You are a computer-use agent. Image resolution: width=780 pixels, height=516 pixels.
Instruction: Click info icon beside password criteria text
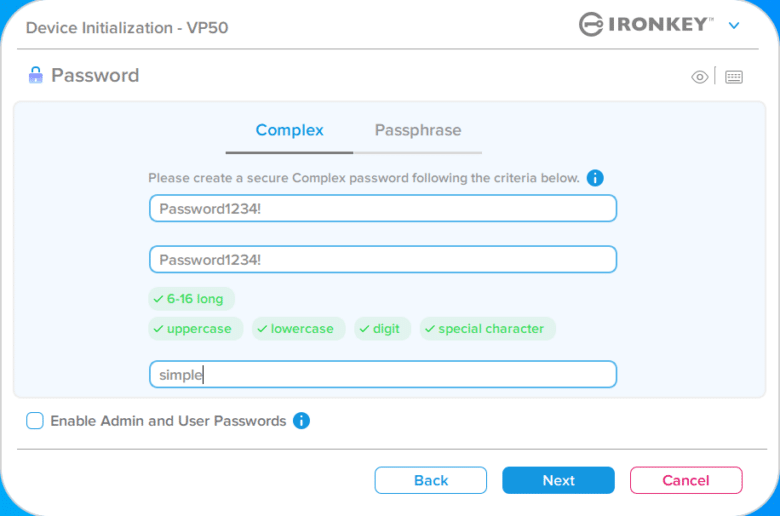pos(595,178)
